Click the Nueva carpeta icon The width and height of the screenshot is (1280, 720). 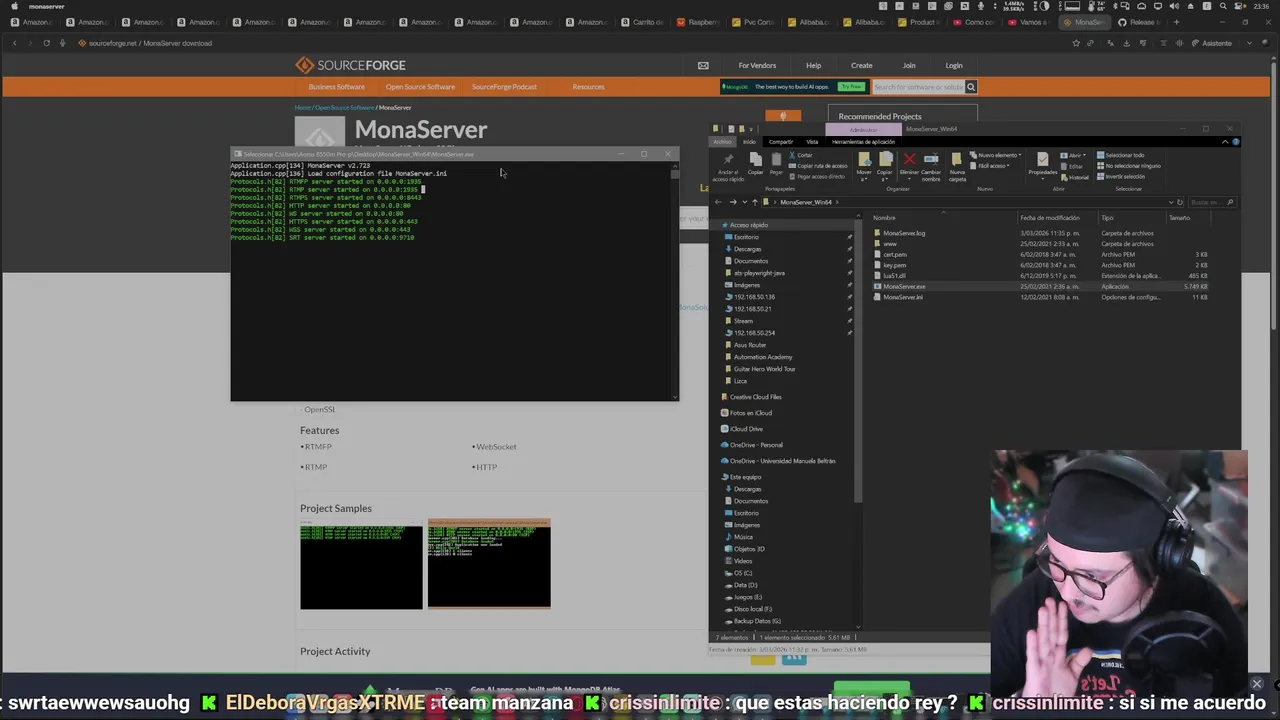pyautogui.click(x=957, y=159)
